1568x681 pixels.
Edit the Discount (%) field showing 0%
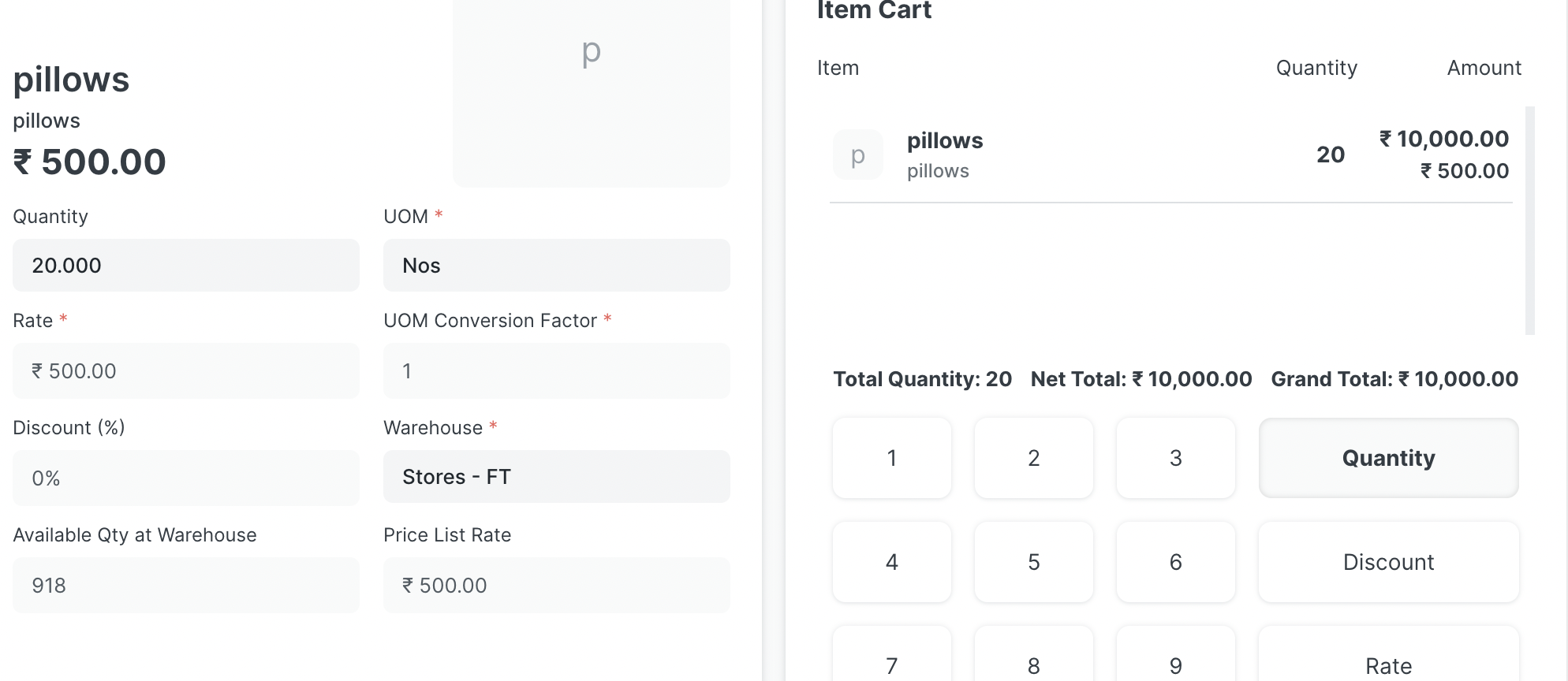(185, 477)
